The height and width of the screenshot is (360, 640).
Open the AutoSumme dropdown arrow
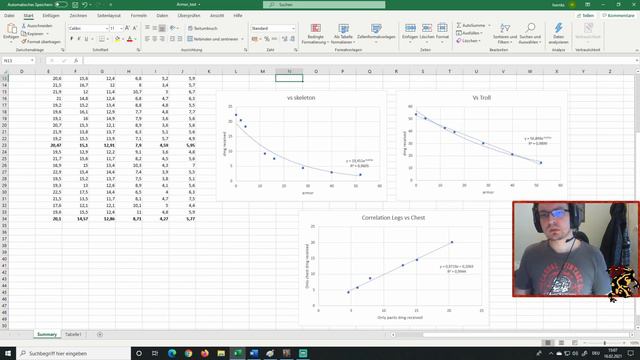click(489, 25)
